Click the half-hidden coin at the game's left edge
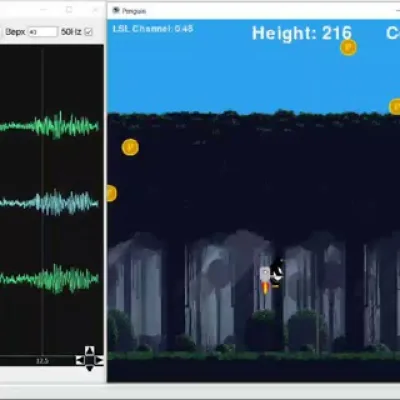Image resolution: width=400 pixels, height=400 pixels. pos(111,193)
